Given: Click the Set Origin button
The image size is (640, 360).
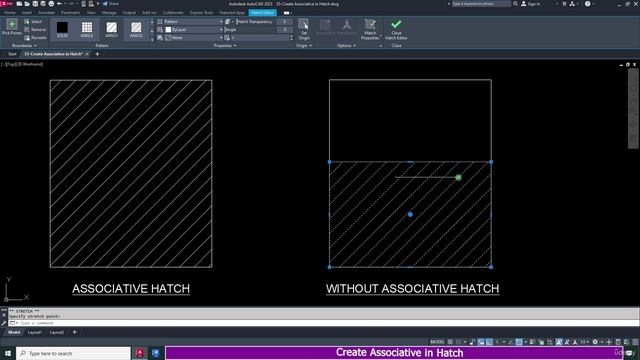Looking at the screenshot, I should [x=304, y=29].
